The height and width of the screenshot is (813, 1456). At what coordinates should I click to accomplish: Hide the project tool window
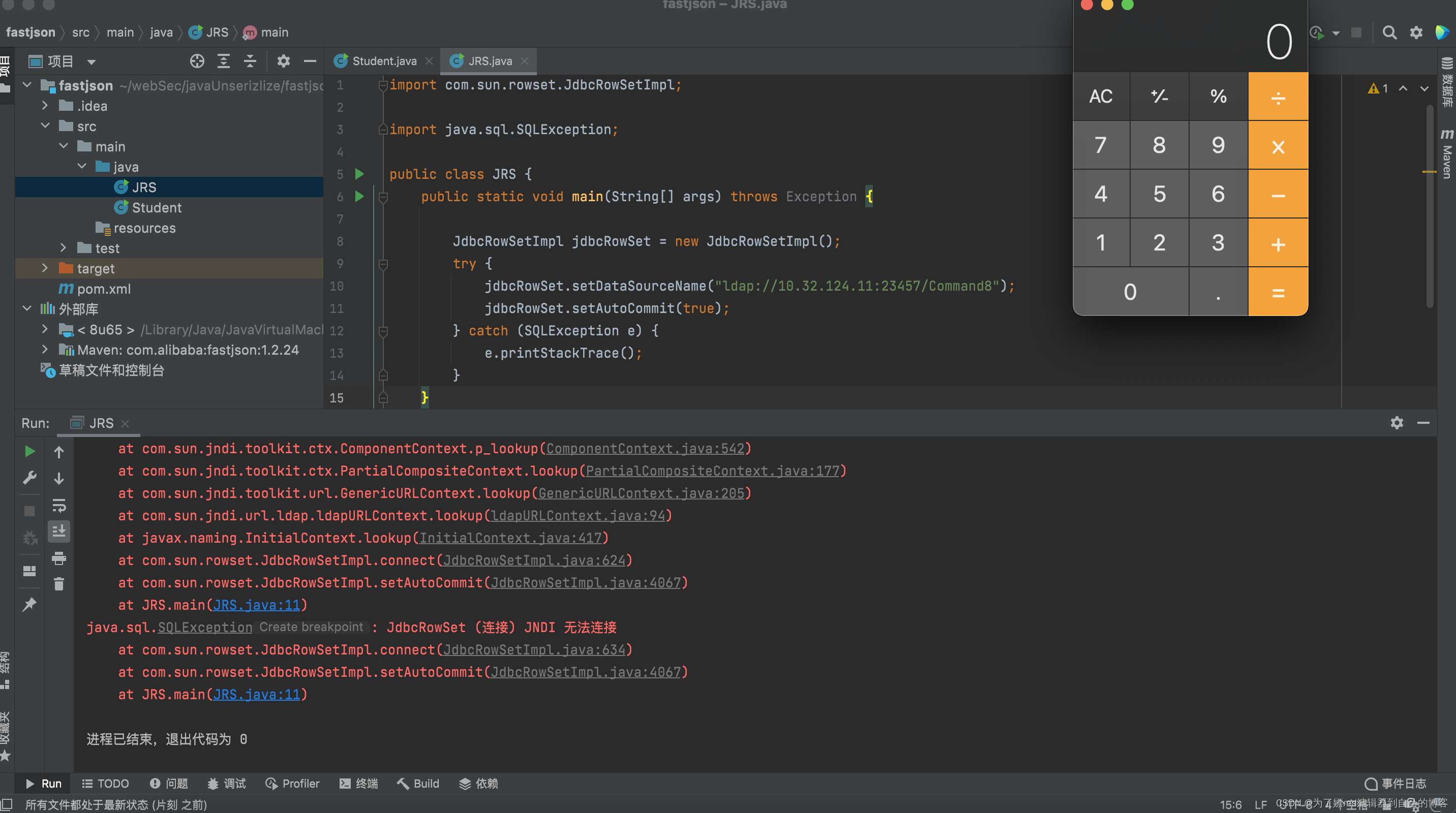pyautogui.click(x=310, y=61)
